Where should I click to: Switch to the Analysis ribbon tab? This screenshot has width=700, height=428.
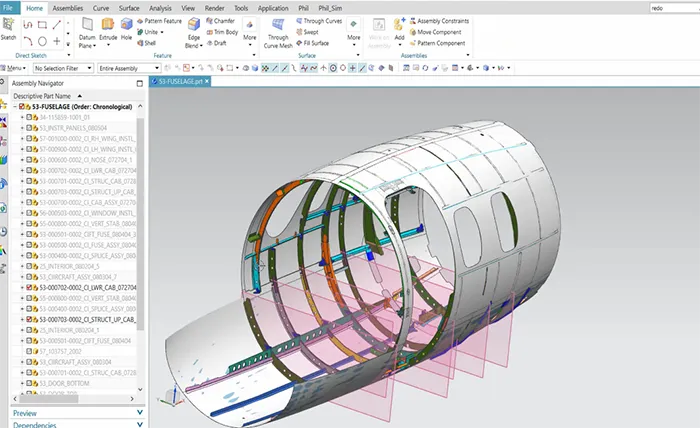160,8
